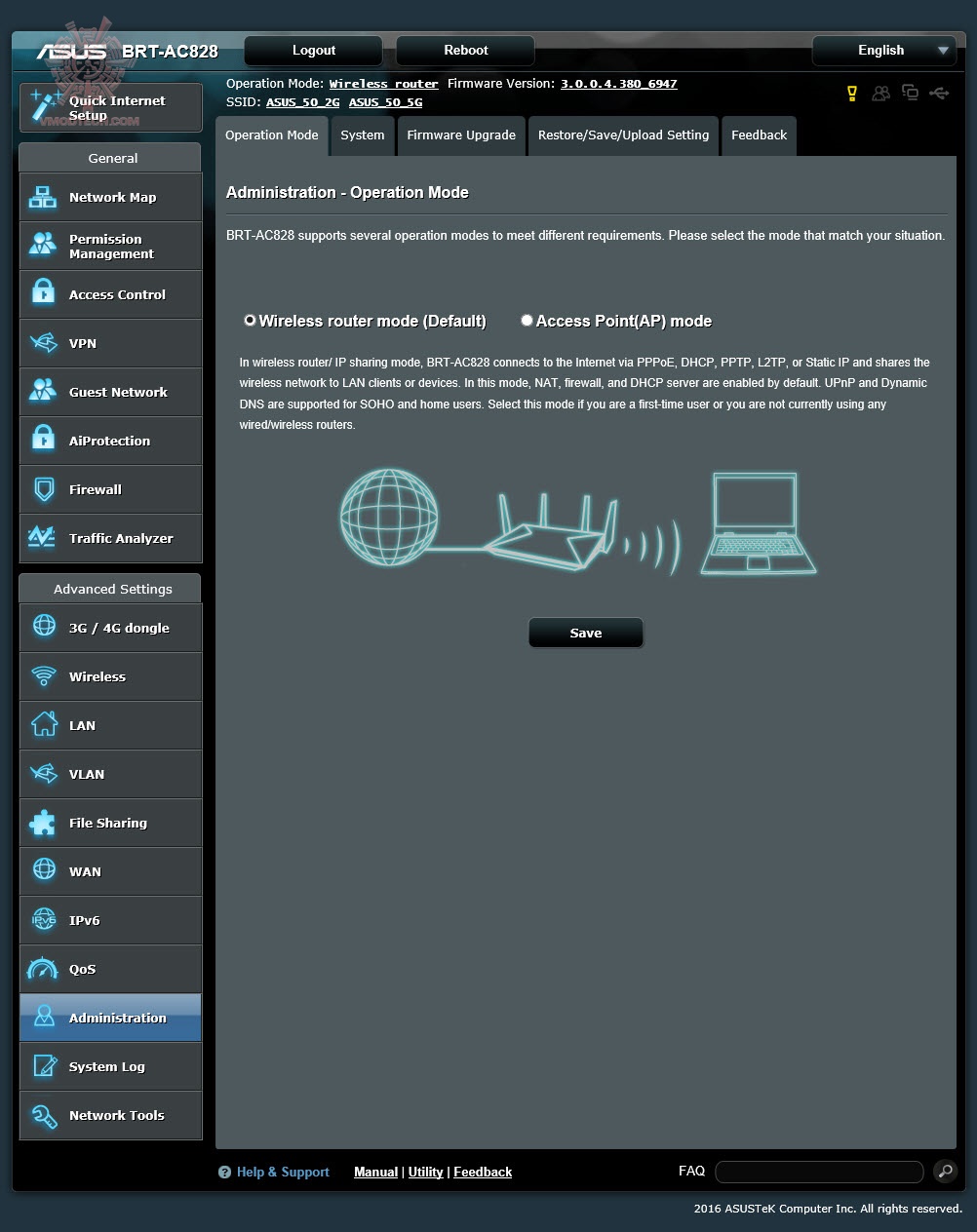Switch to the Feedback tab
The width and height of the screenshot is (977, 1232).
759,135
